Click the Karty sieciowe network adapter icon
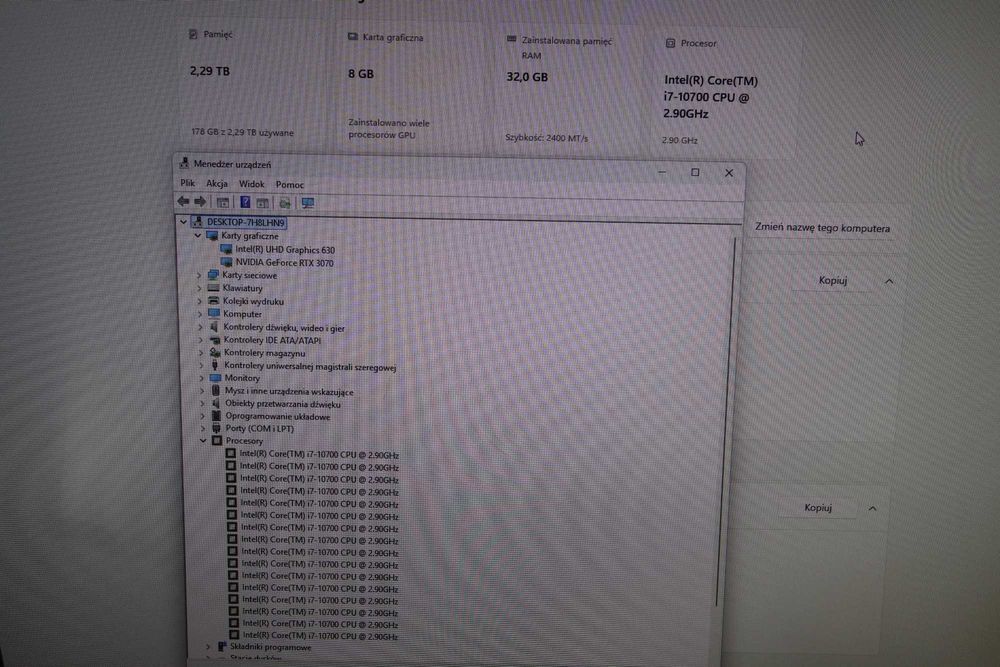Viewport: 1000px width, 667px height. 213,275
